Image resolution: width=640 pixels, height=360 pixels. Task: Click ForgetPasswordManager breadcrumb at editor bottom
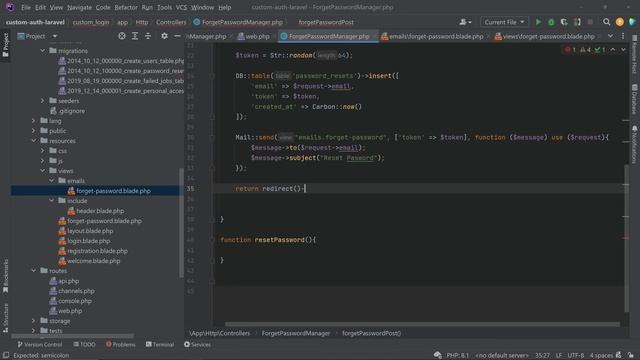[x=296, y=333]
